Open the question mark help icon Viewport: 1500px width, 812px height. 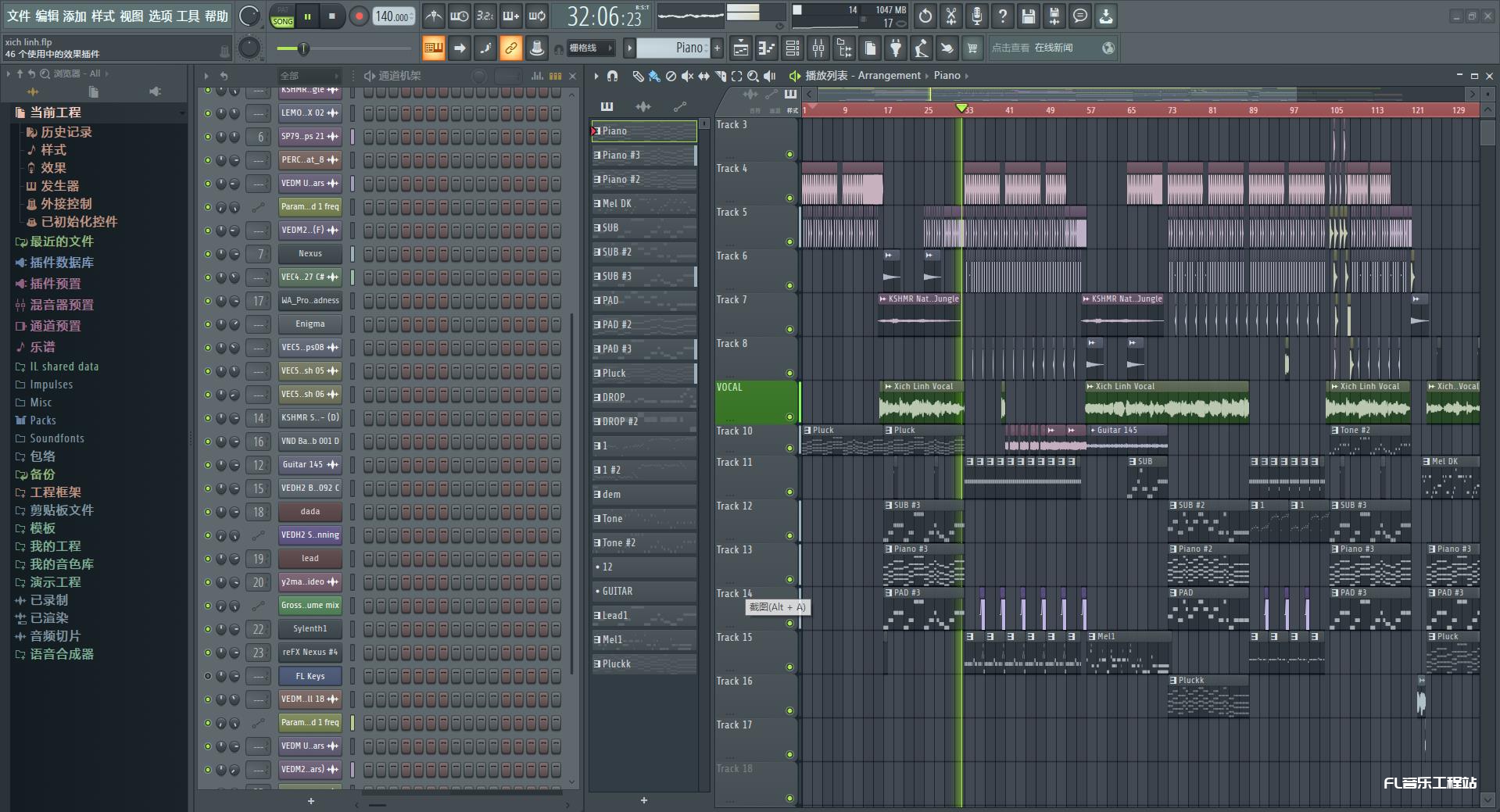tap(1003, 16)
